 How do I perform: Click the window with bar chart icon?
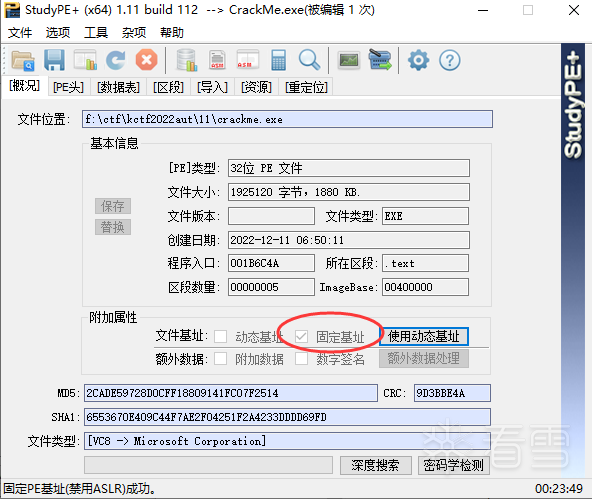(x=85, y=60)
